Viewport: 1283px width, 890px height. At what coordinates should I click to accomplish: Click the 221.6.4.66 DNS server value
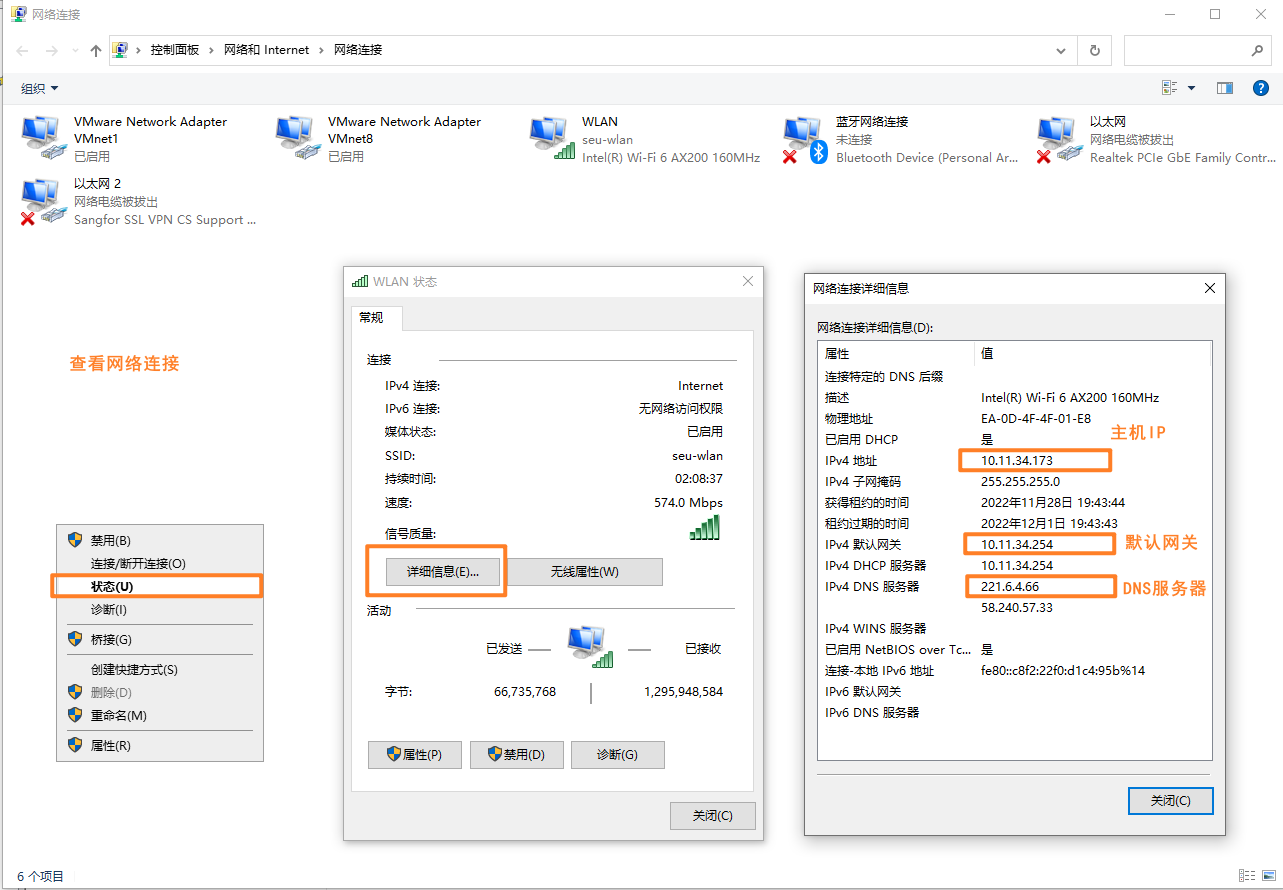click(1010, 587)
